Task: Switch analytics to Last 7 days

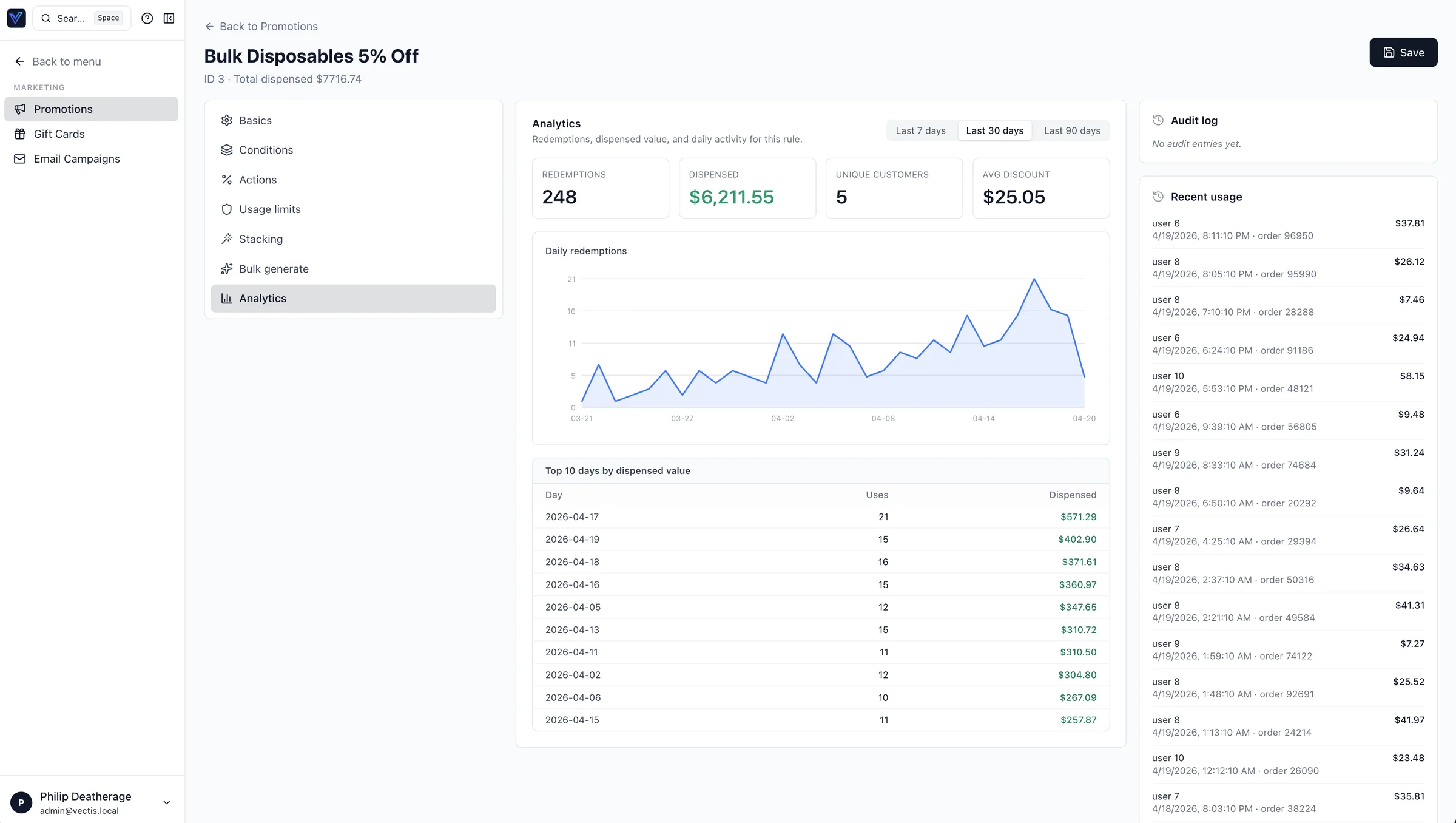Action: tap(920, 130)
